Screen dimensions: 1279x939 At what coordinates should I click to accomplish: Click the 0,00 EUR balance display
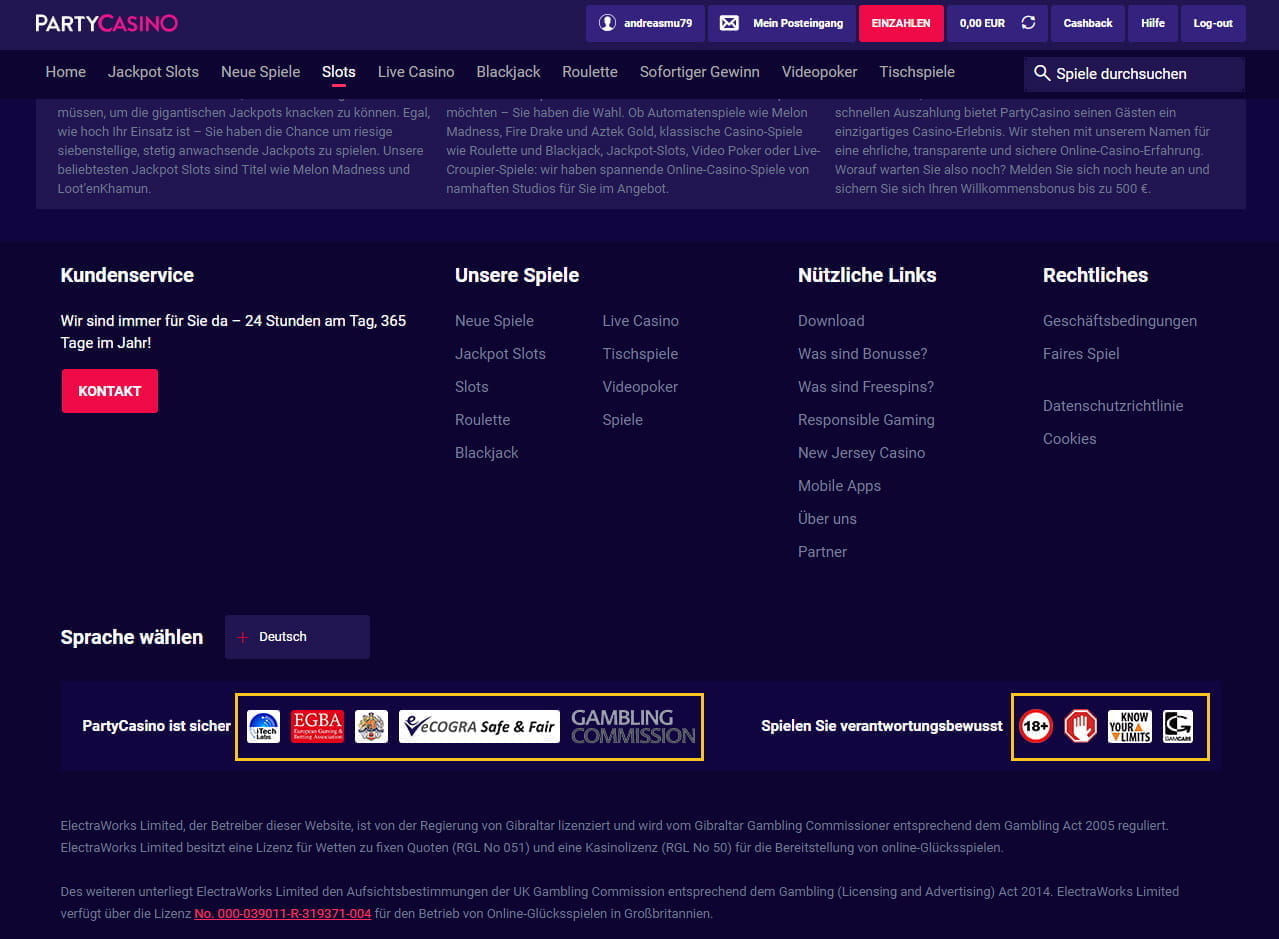(982, 23)
